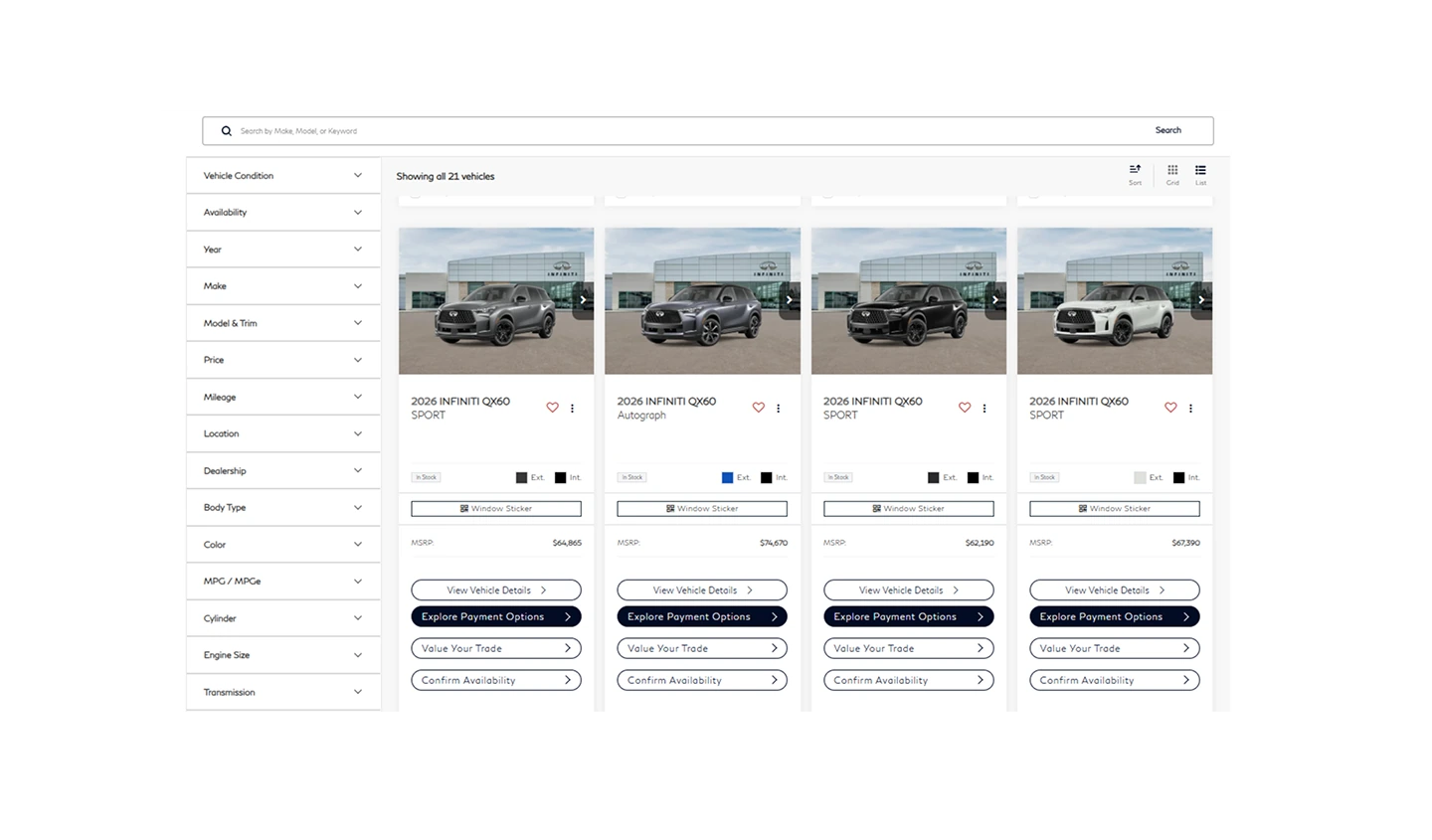Expand the Model & Trim filter

point(283,323)
